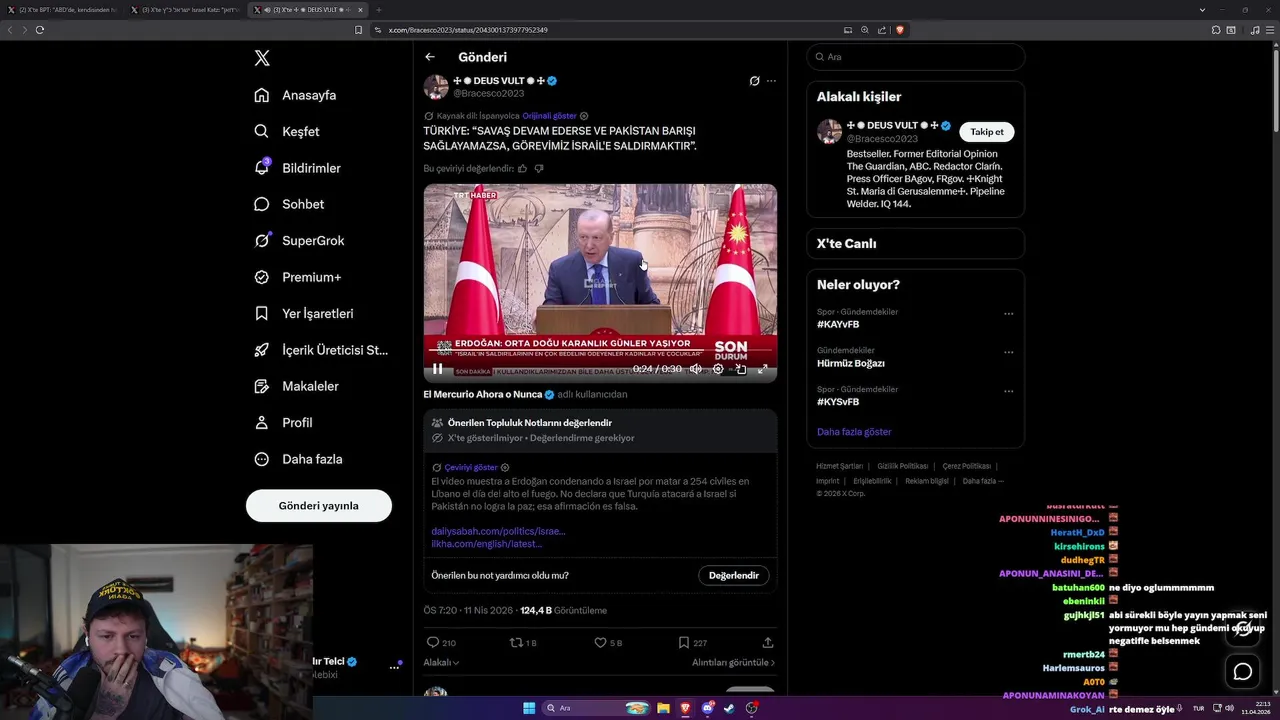This screenshot has height=720, width=1280.
Task: Open #KYSvFB trend
Action: (x=838, y=401)
